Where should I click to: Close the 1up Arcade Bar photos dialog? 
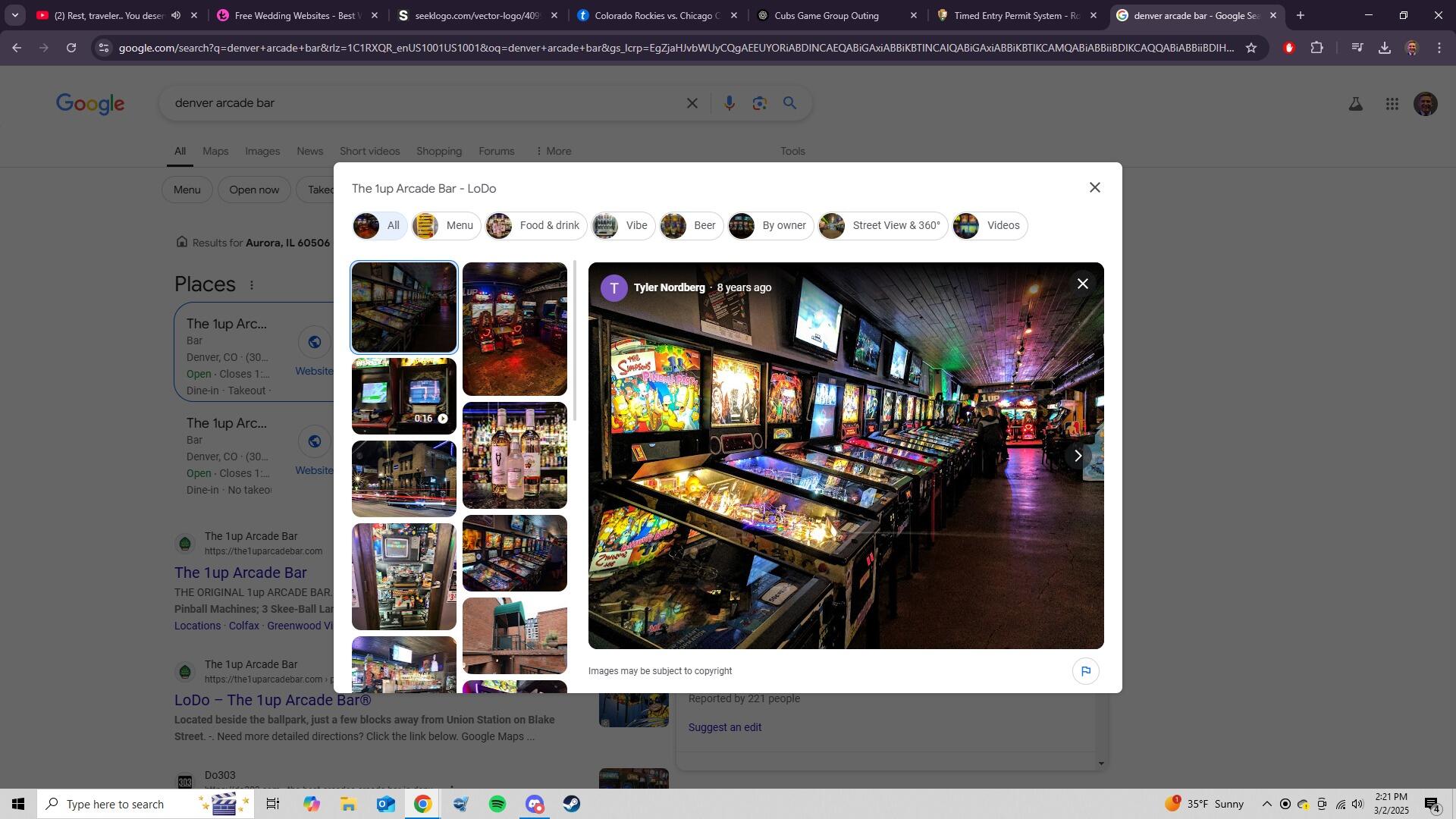[x=1094, y=187]
